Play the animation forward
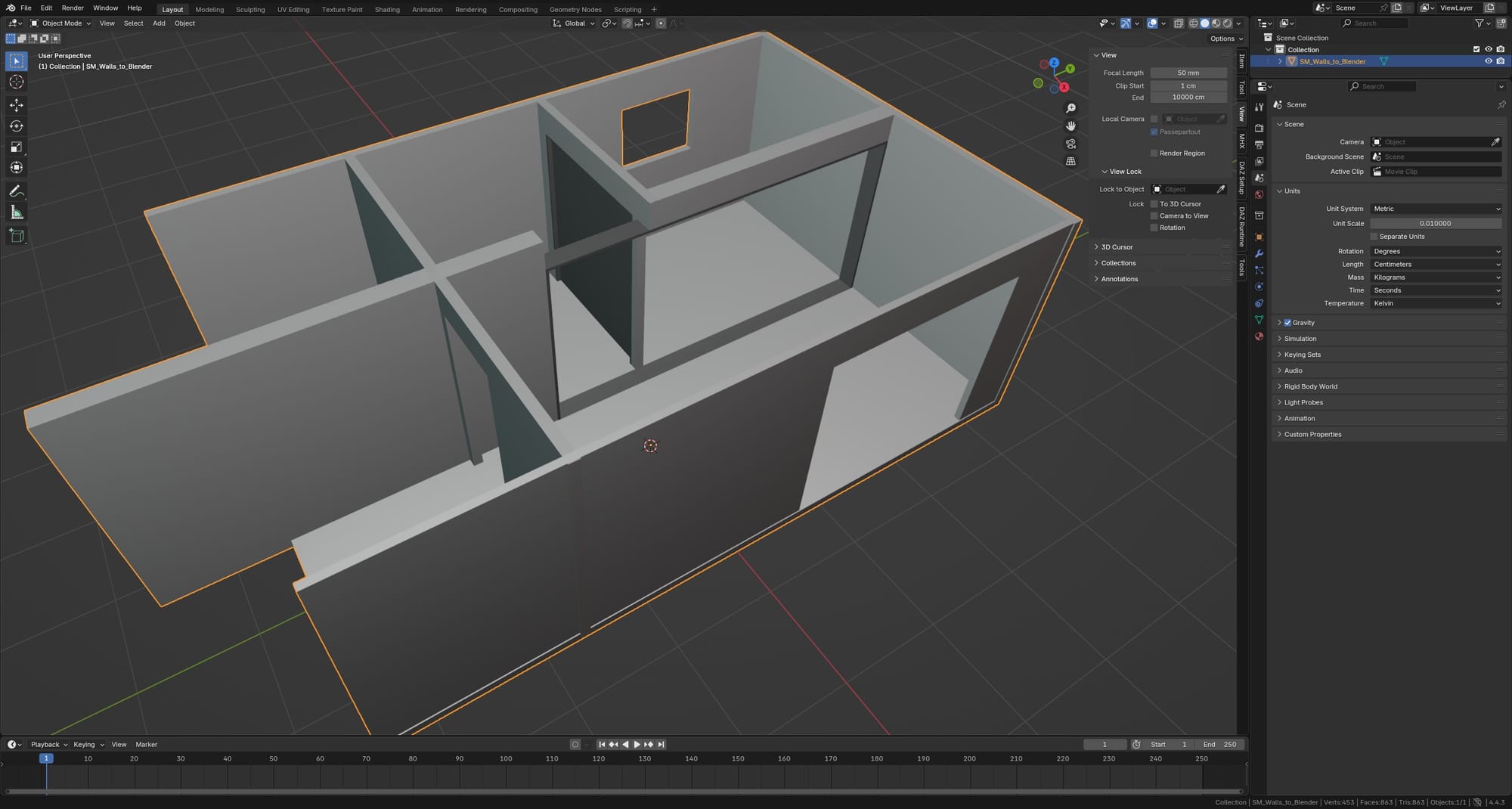Image resolution: width=1512 pixels, height=809 pixels. click(637, 745)
